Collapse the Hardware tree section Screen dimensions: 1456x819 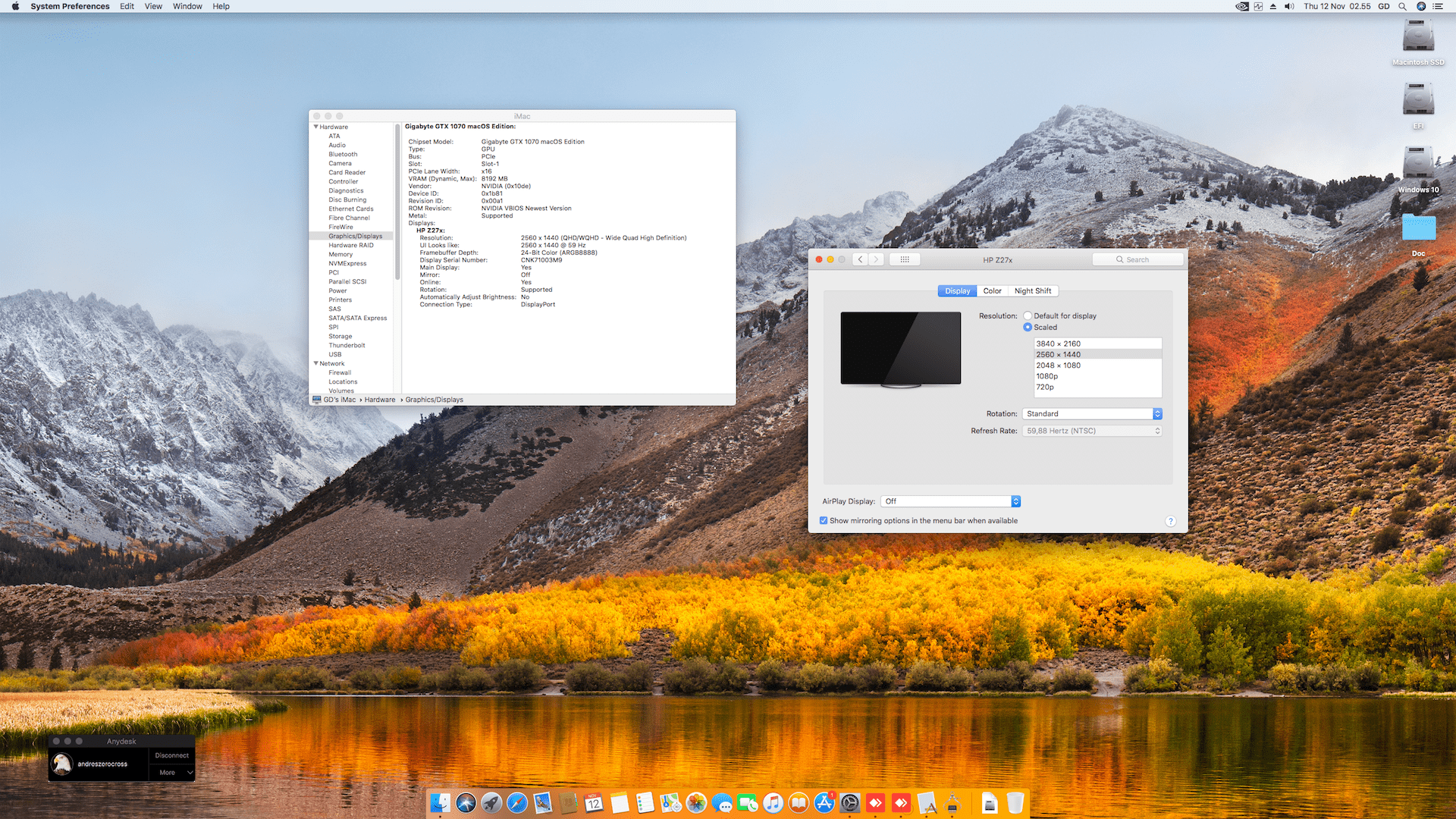pyautogui.click(x=316, y=127)
